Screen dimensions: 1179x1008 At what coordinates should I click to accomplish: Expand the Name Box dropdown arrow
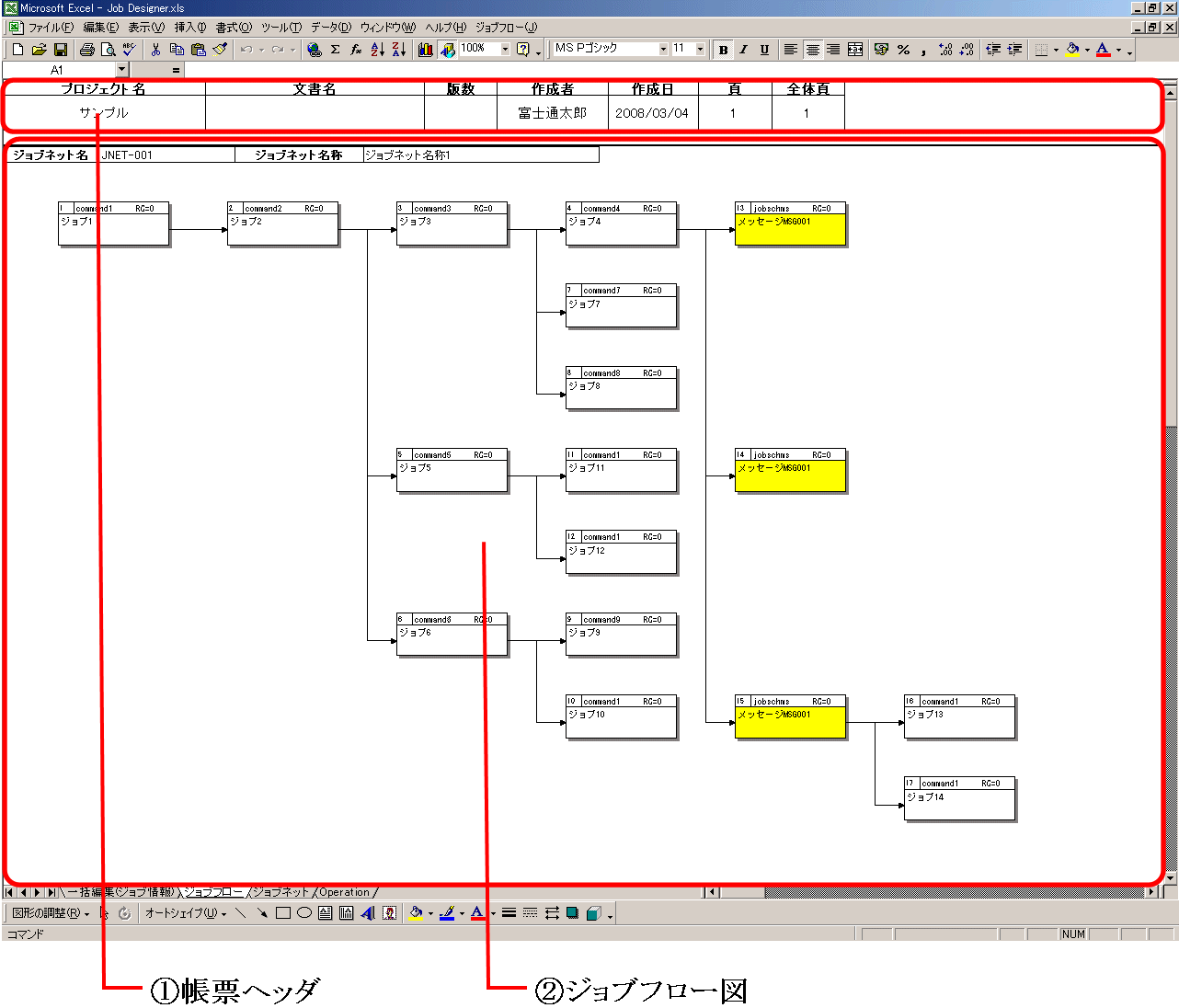coord(121,70)
